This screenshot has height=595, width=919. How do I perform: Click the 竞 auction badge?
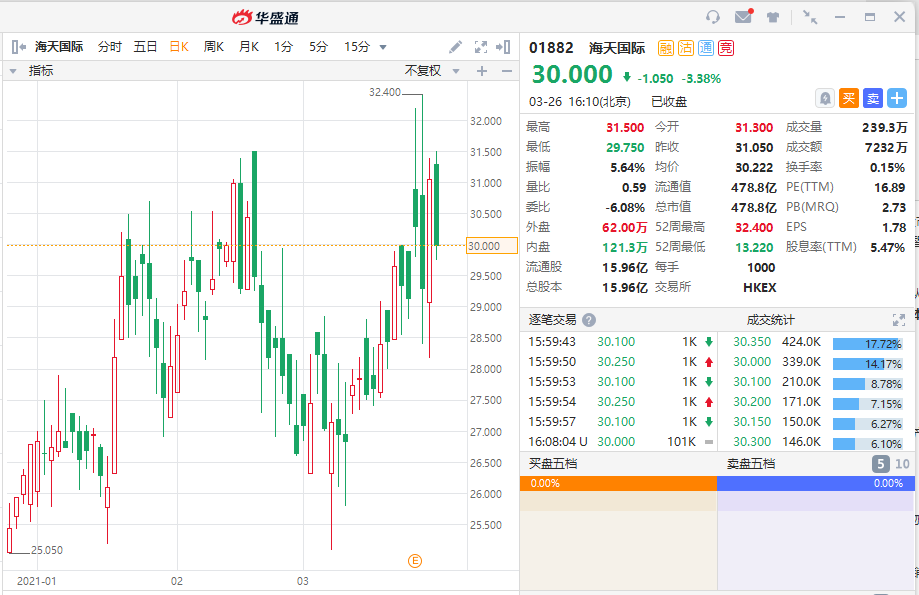[x=726, y=48]
